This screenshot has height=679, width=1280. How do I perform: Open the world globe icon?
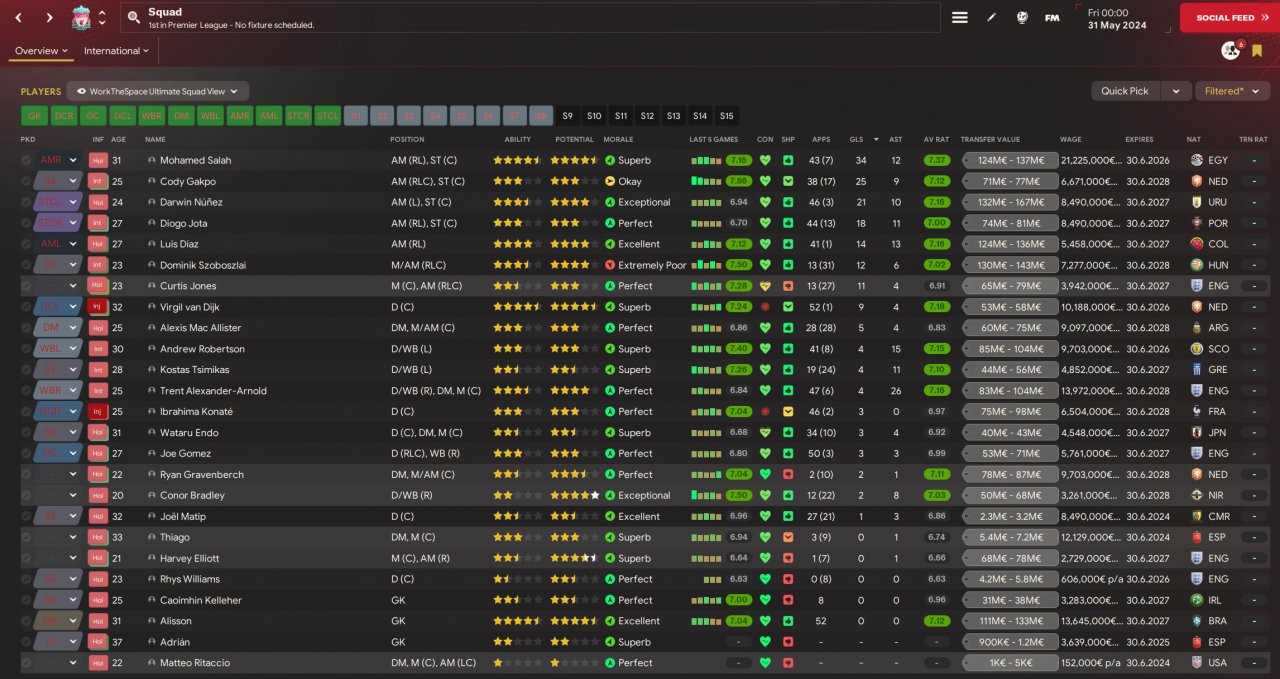(1022, 17)
